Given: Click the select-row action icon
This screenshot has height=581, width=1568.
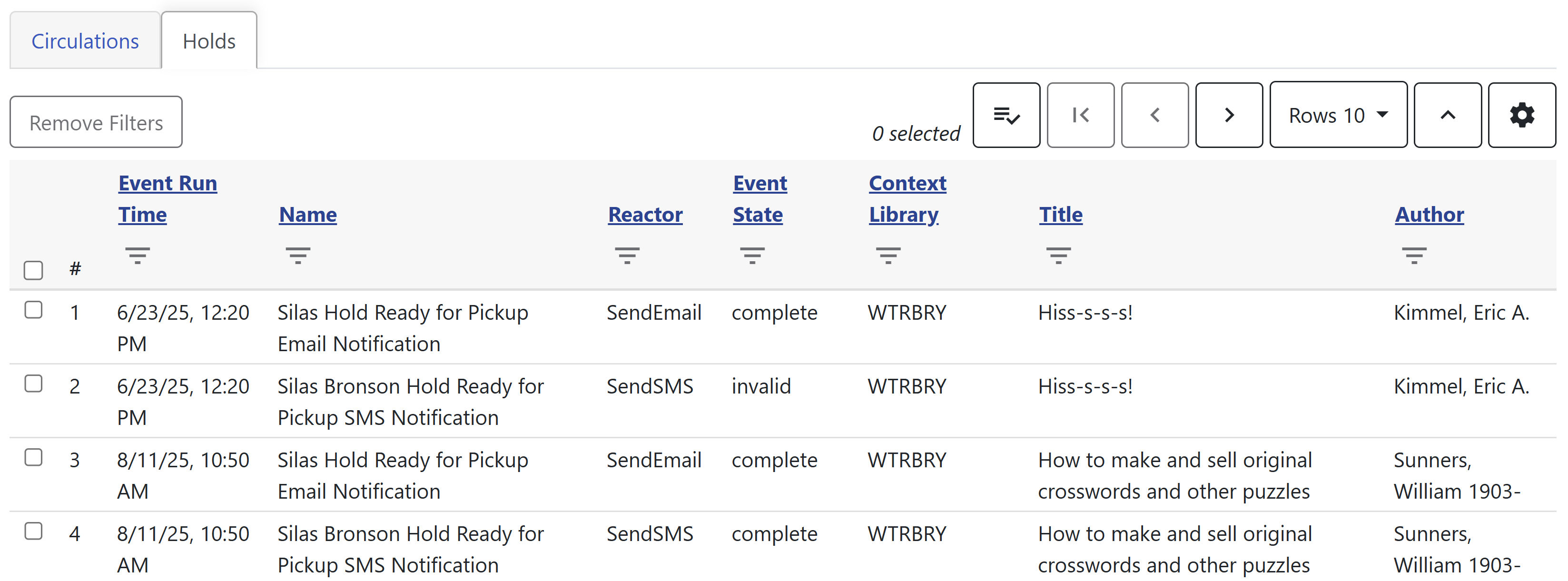Looking at the screenshot, I should 1006,115.
